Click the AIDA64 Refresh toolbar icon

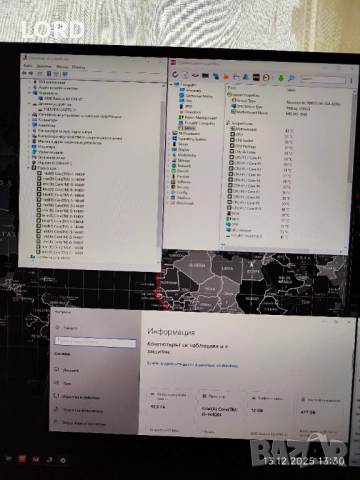(x=175, y=75)
